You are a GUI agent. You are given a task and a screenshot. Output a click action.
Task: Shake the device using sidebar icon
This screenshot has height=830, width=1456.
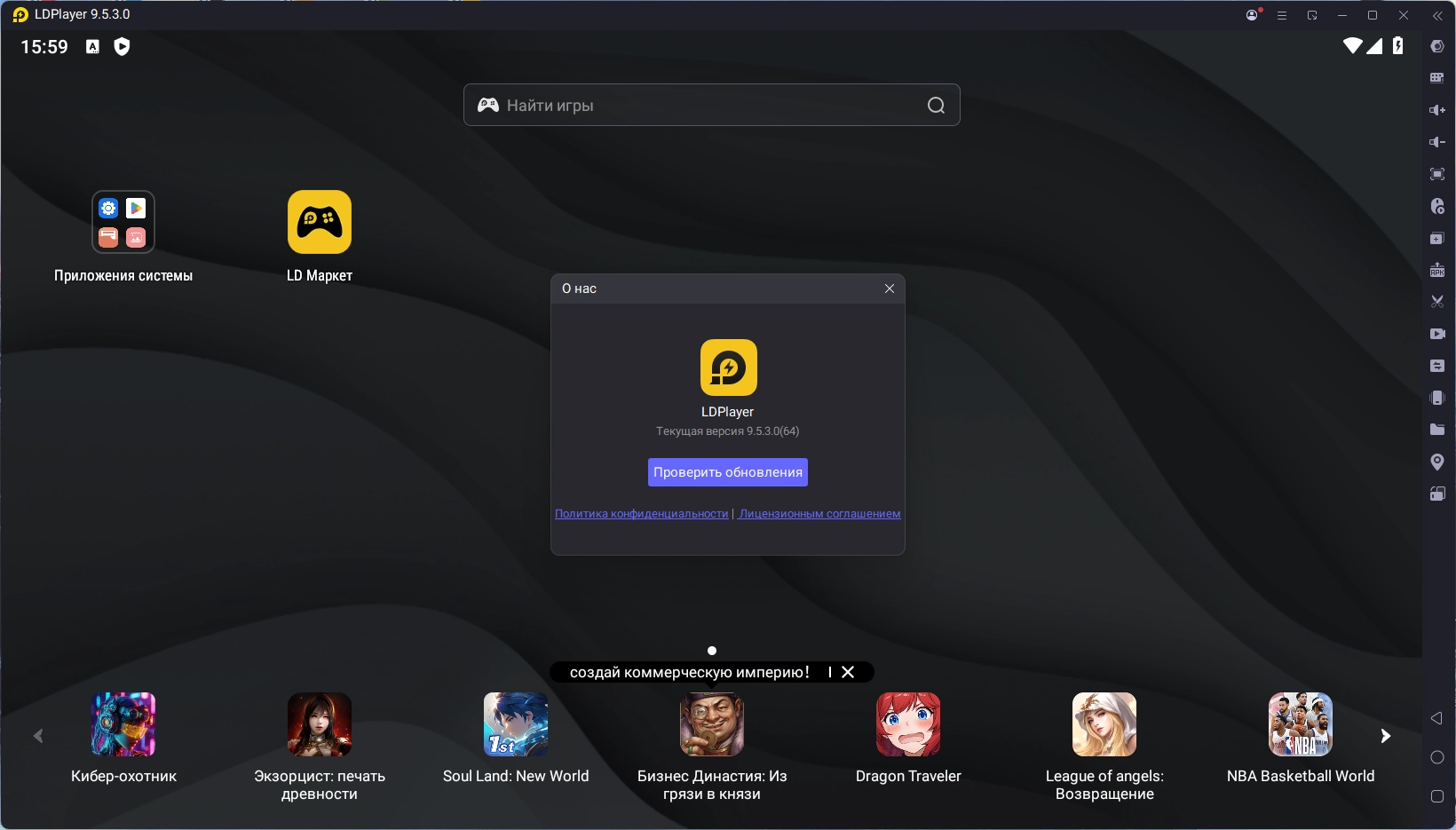click(x=1437, y=398)
